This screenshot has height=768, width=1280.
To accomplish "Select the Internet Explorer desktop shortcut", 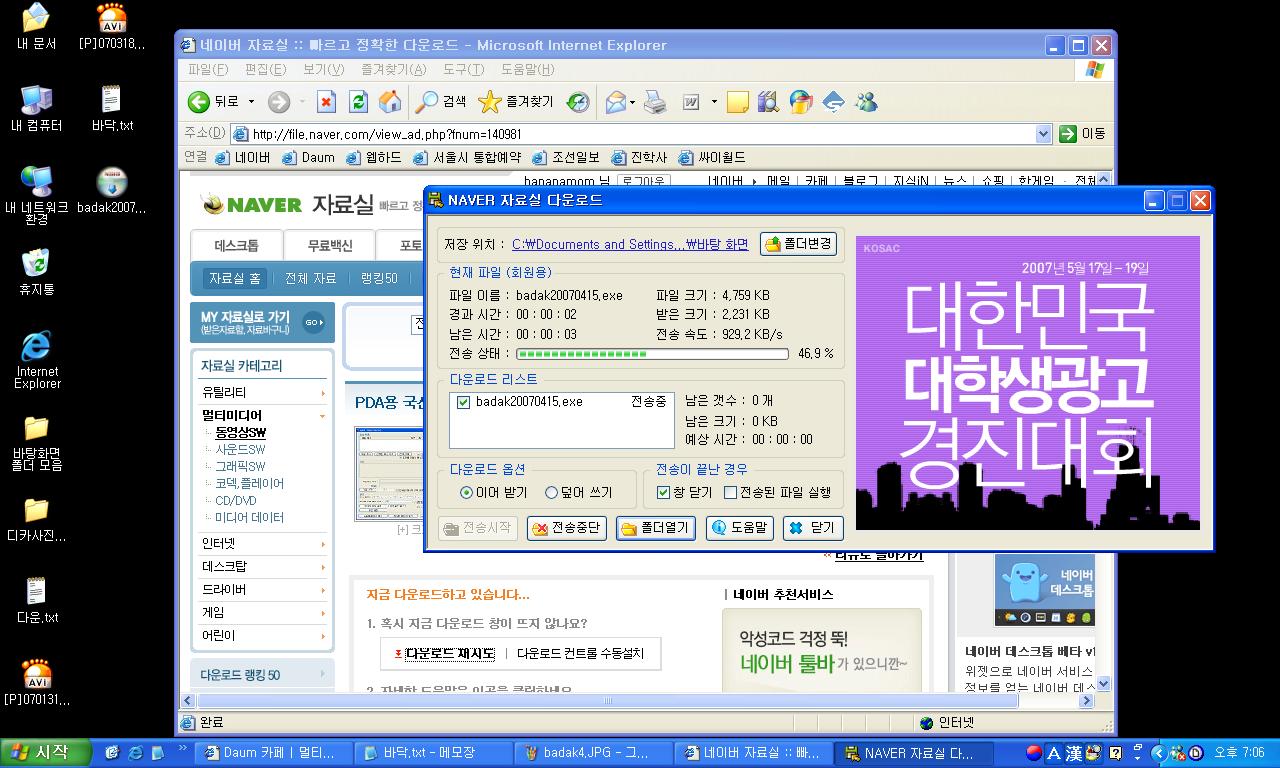I will pos(37,359).
